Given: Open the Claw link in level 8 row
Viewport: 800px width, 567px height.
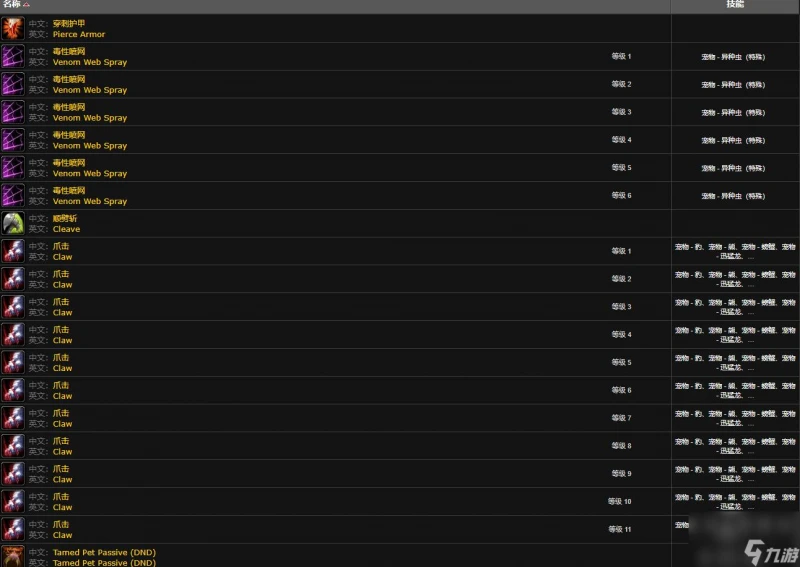Looking at the screenshot, I should 62,452.
